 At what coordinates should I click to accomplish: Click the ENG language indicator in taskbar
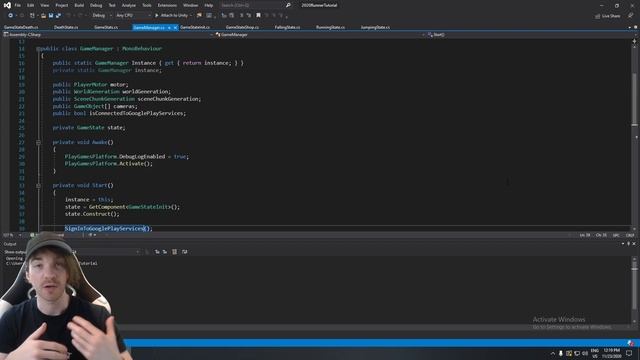(595, 353)
